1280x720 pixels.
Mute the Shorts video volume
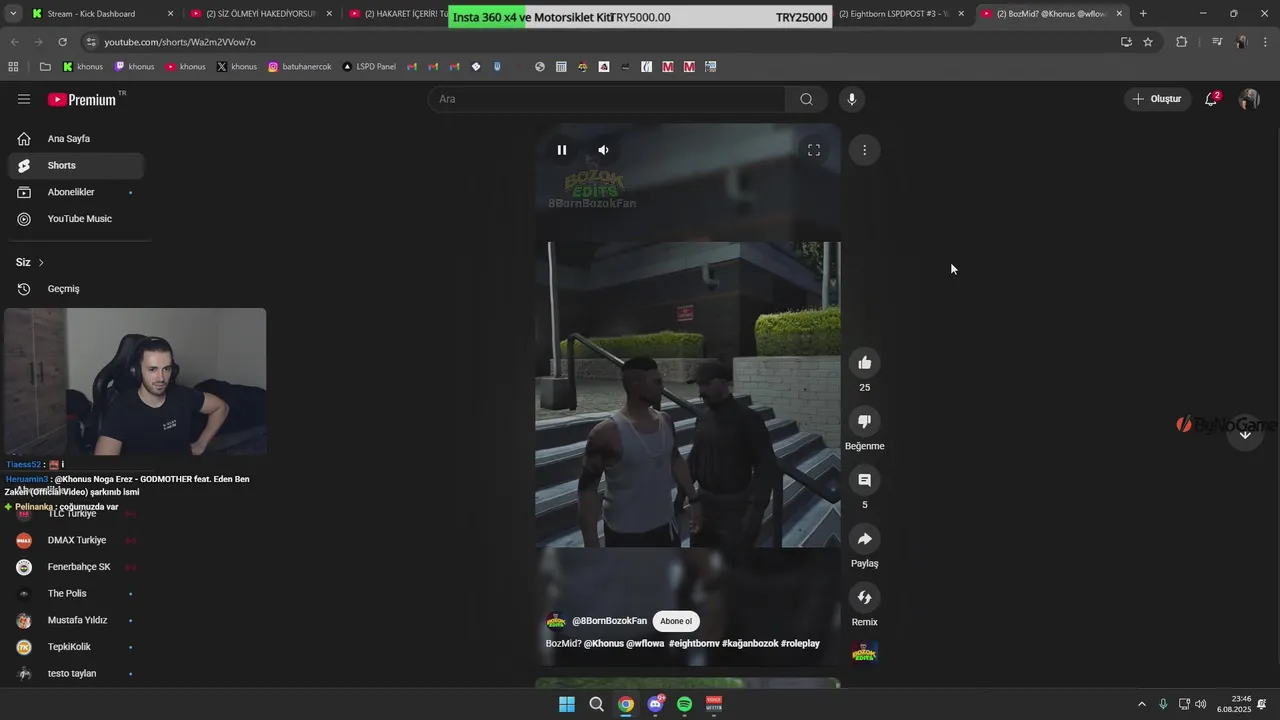[x=603, y=150]
